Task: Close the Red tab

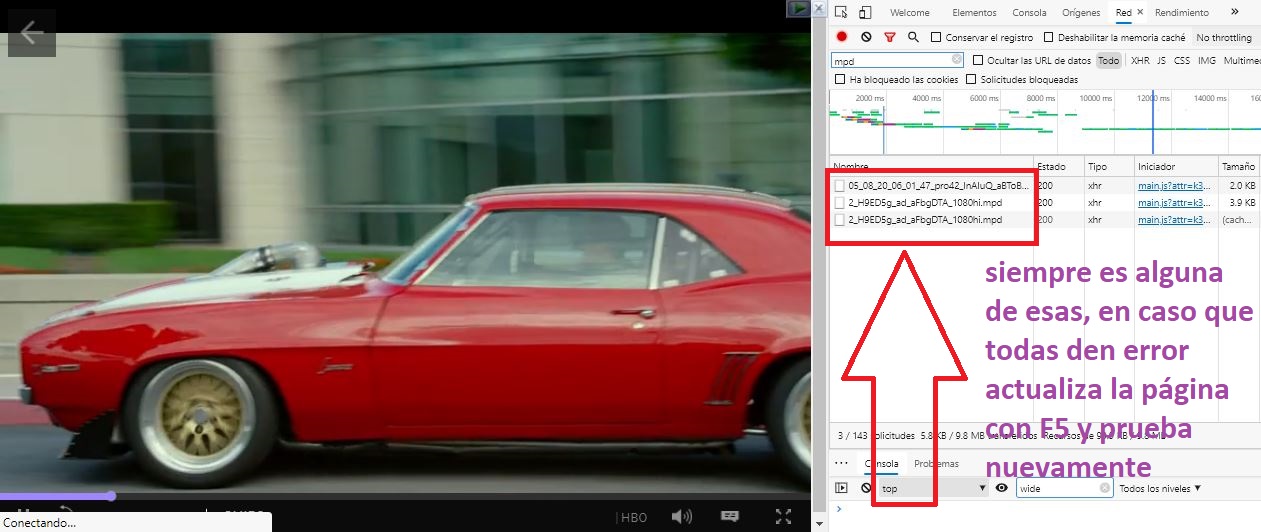Action: point(1140,12)
